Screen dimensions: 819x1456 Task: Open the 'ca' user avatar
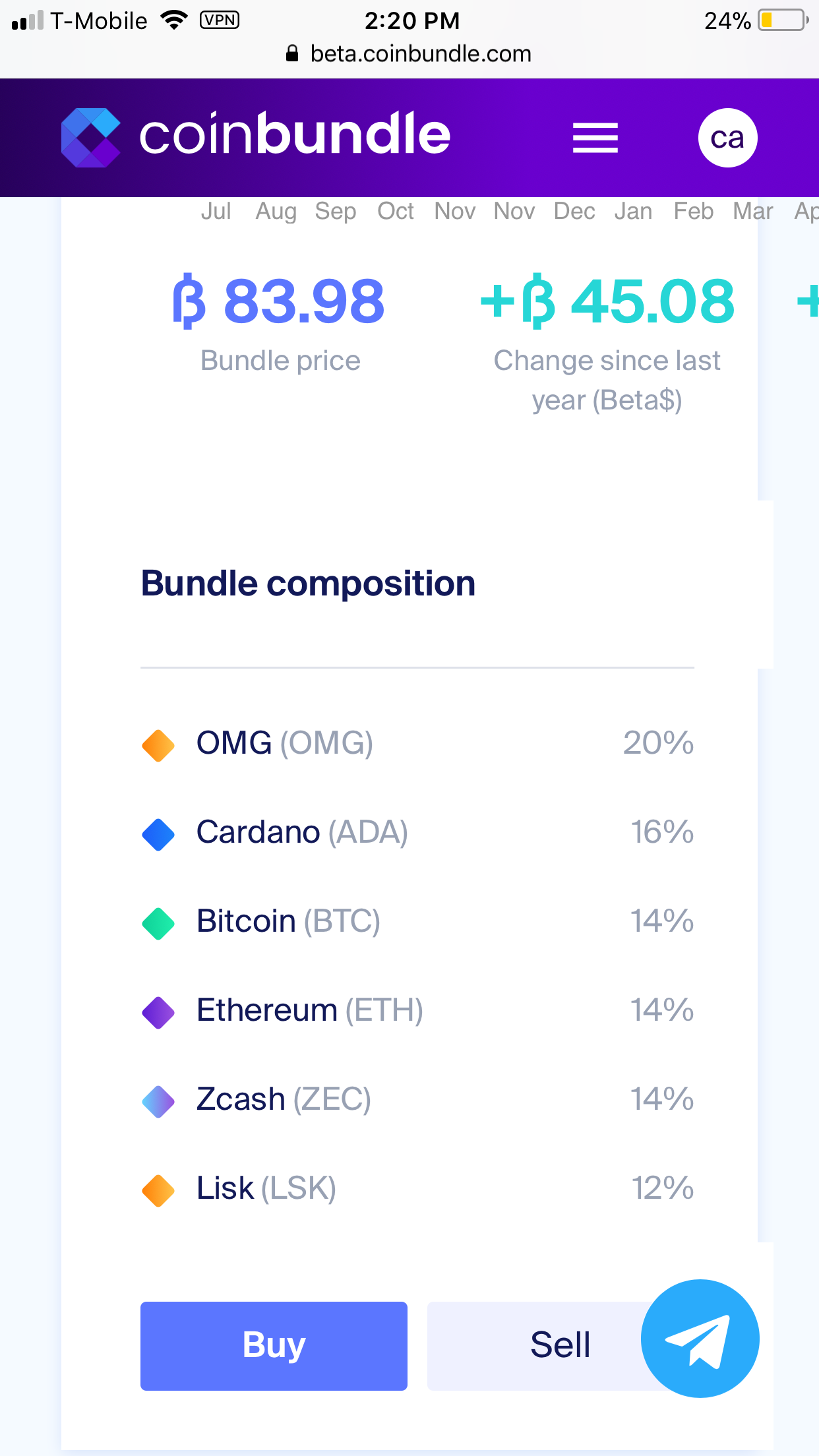tap(727, 138)
